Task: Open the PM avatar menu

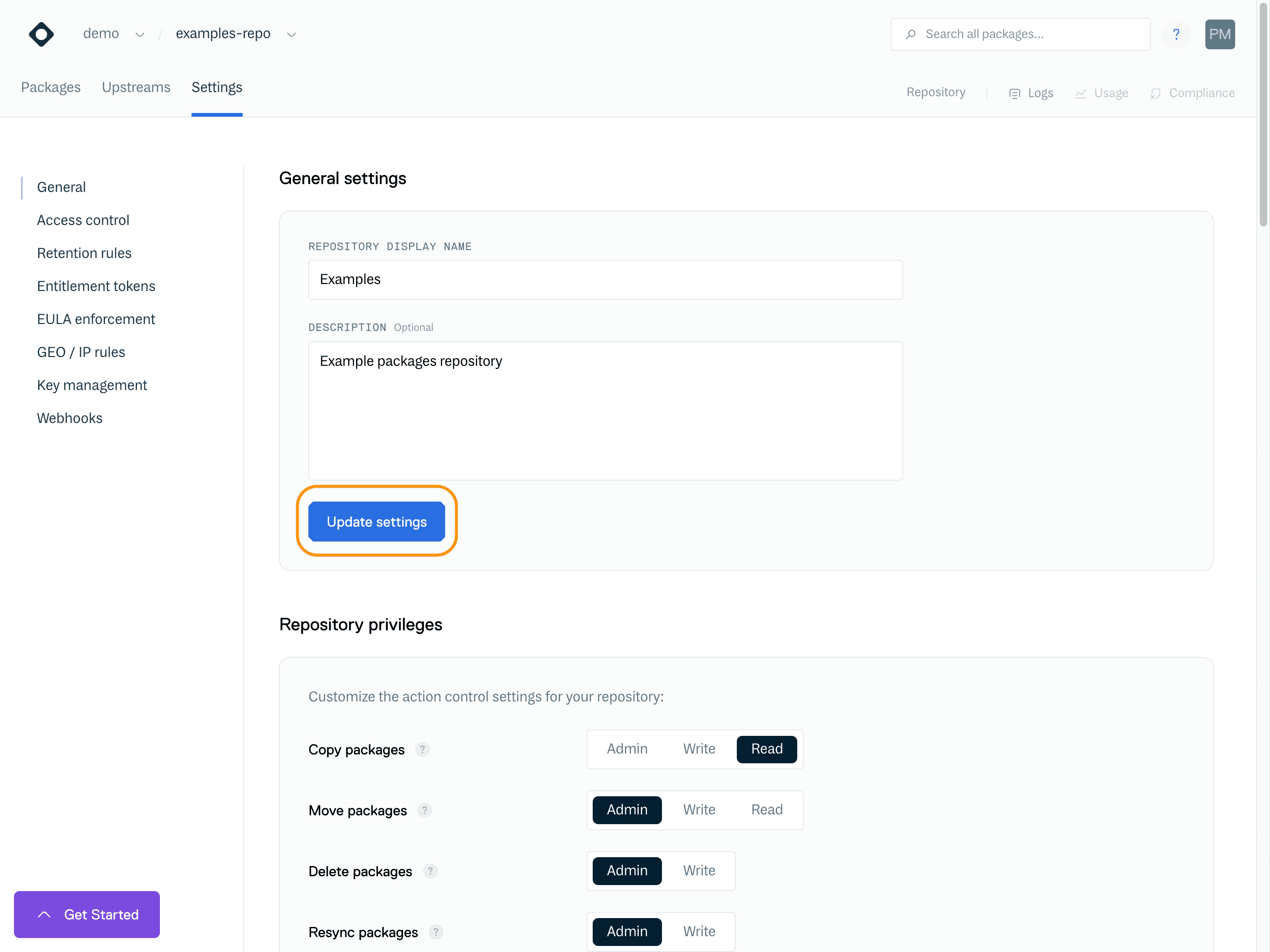Action: tap(1220, 34)
